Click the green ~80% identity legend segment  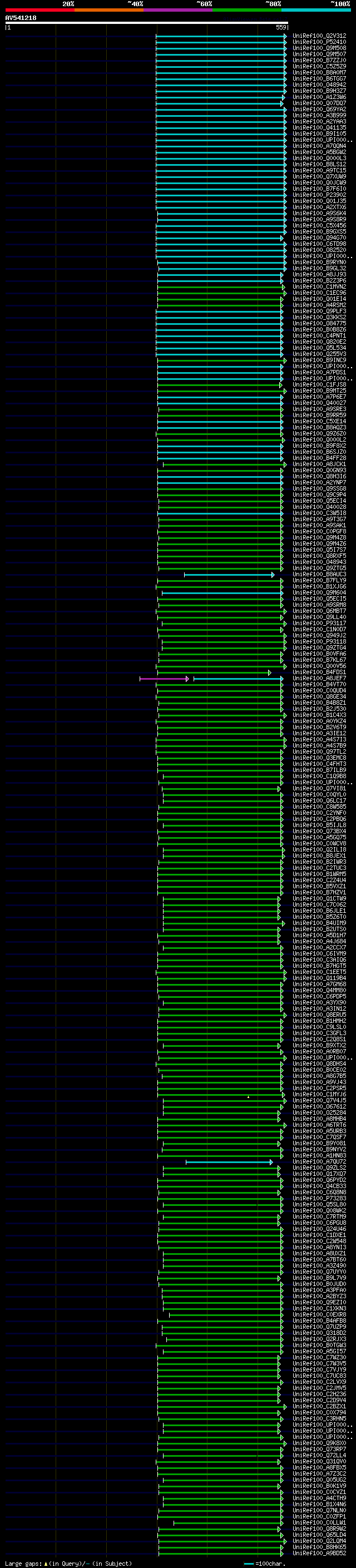click(247, 10)
